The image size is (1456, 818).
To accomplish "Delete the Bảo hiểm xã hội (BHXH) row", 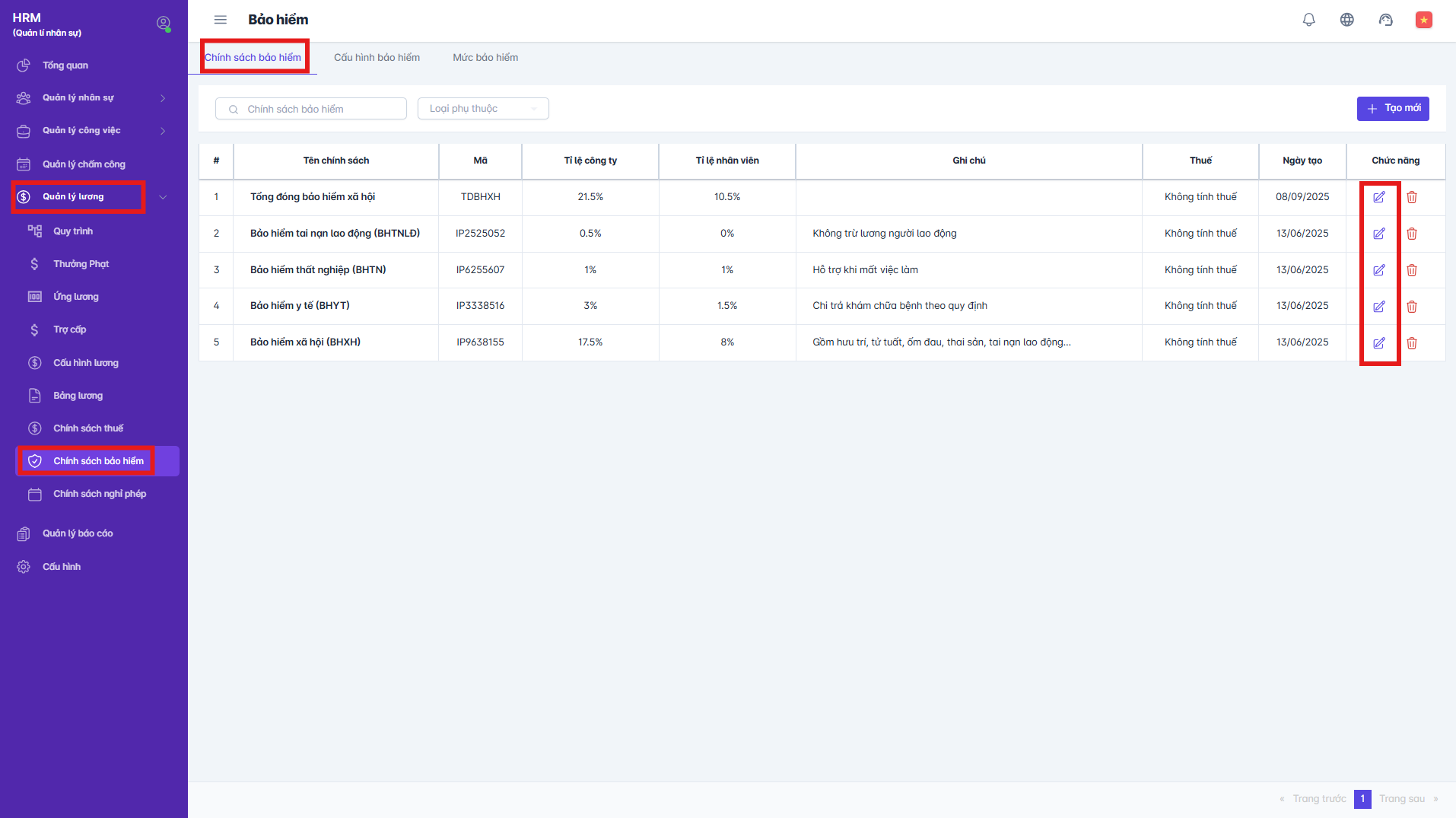I will pyautogui.click(x=1412, y=343).
